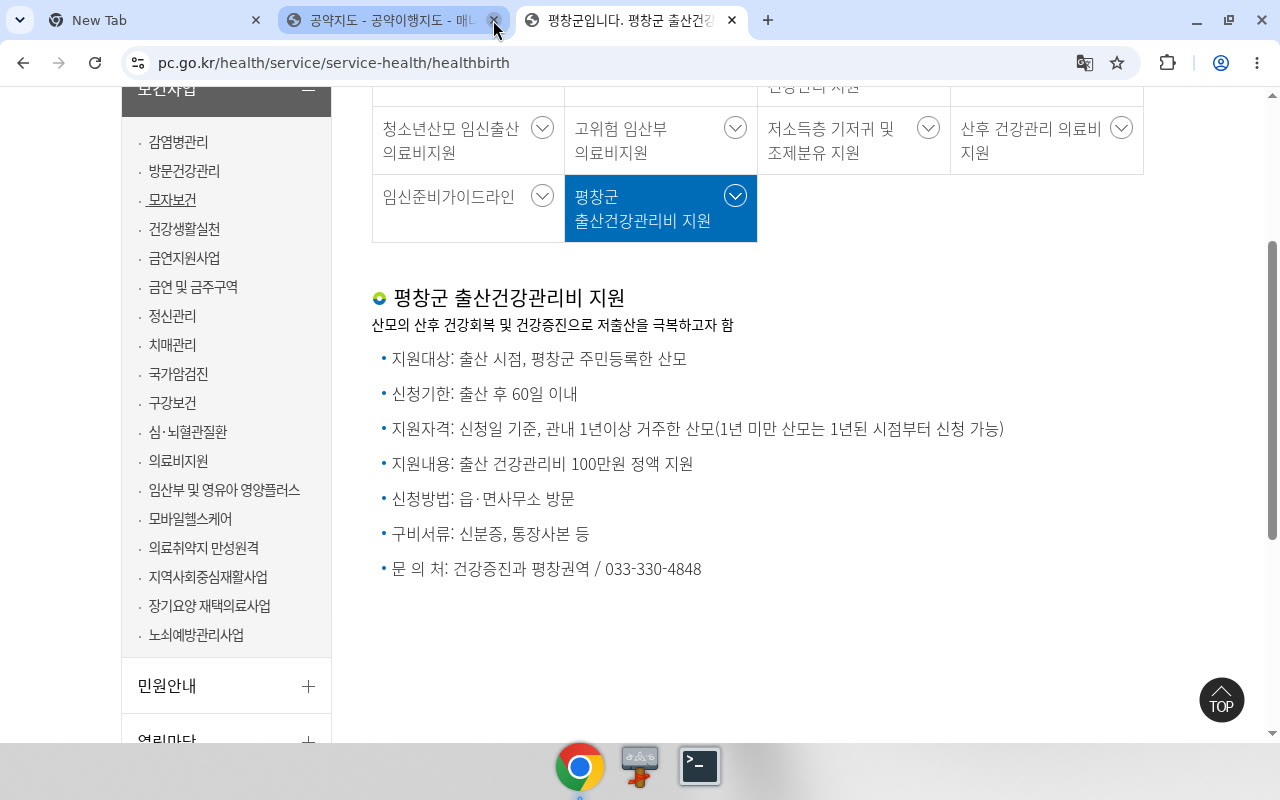
Task: Open 금연지원사업 in the sidebar
Action: [184, 258]
